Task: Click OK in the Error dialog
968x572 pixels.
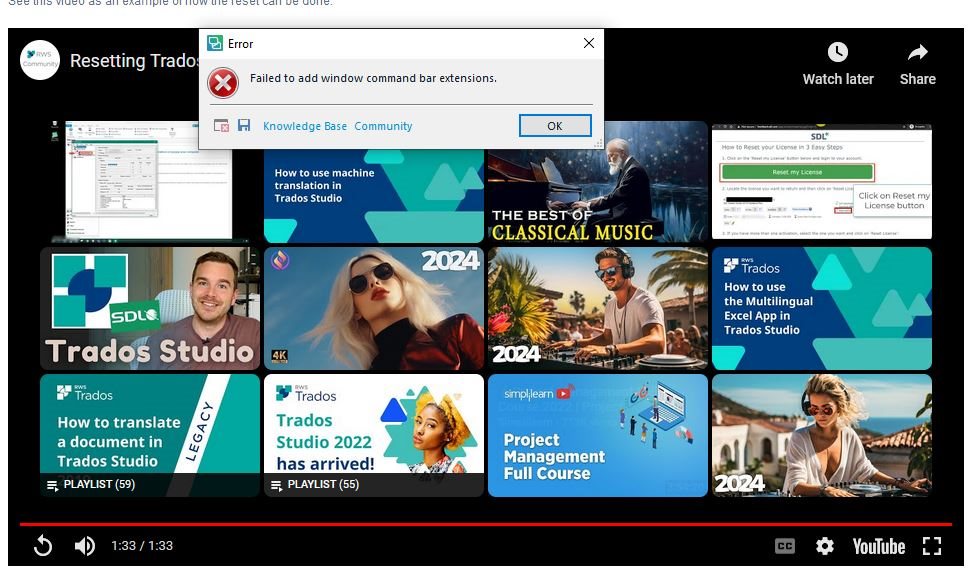Action: pos(555,126)
